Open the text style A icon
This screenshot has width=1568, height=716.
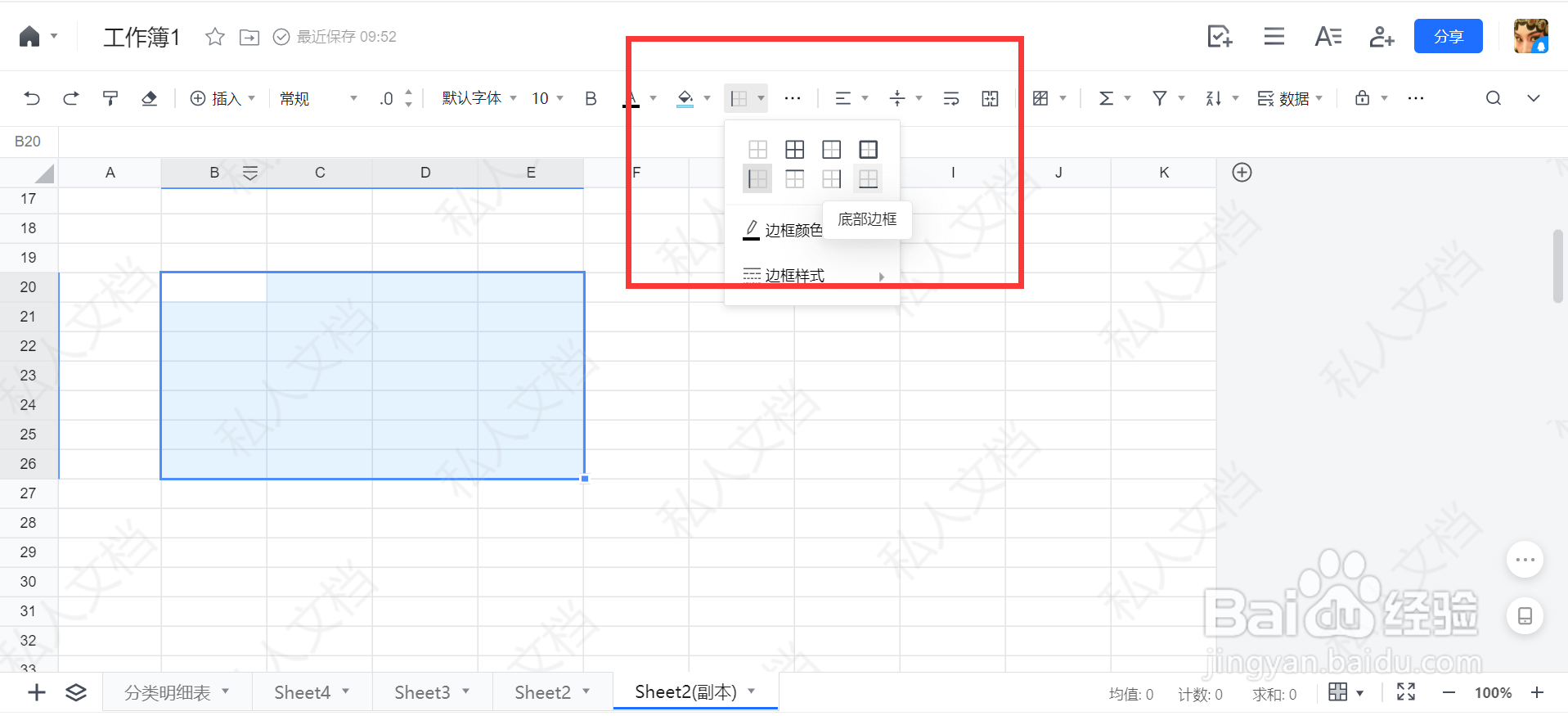point(1328,36)
